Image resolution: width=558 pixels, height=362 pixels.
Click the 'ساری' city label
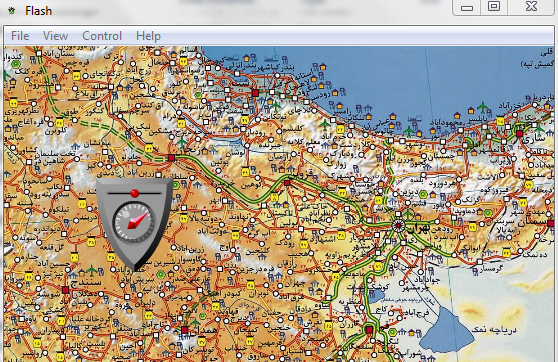point(533,138)
